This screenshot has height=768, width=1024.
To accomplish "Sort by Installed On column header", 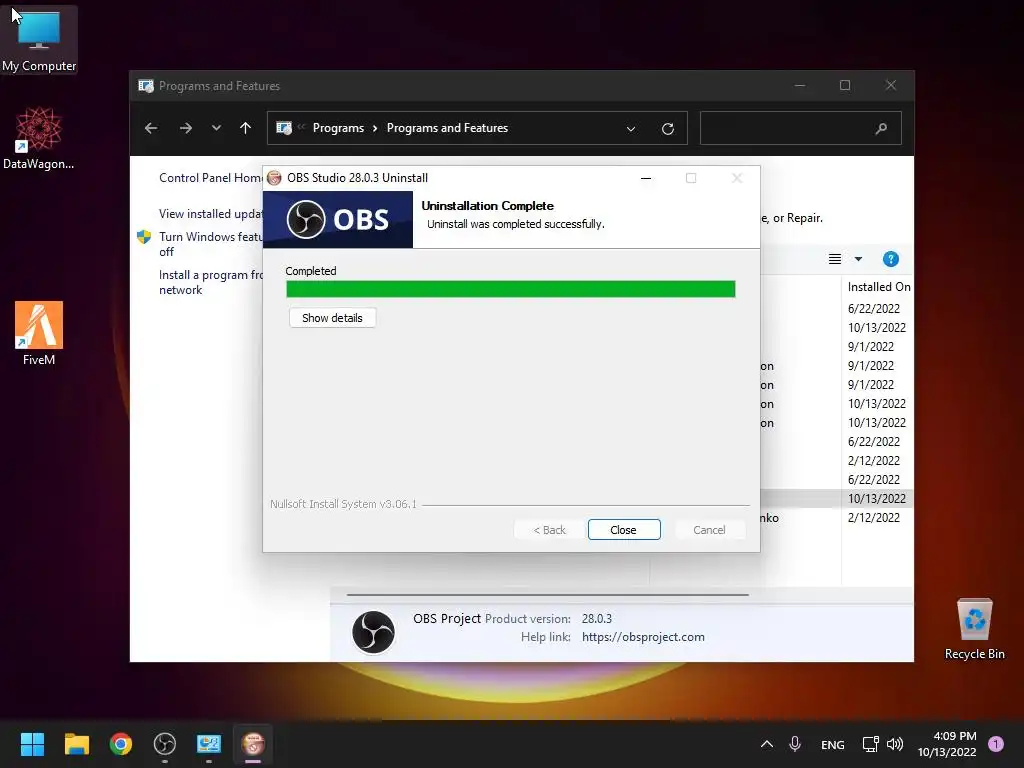I will tap(878, 287).
